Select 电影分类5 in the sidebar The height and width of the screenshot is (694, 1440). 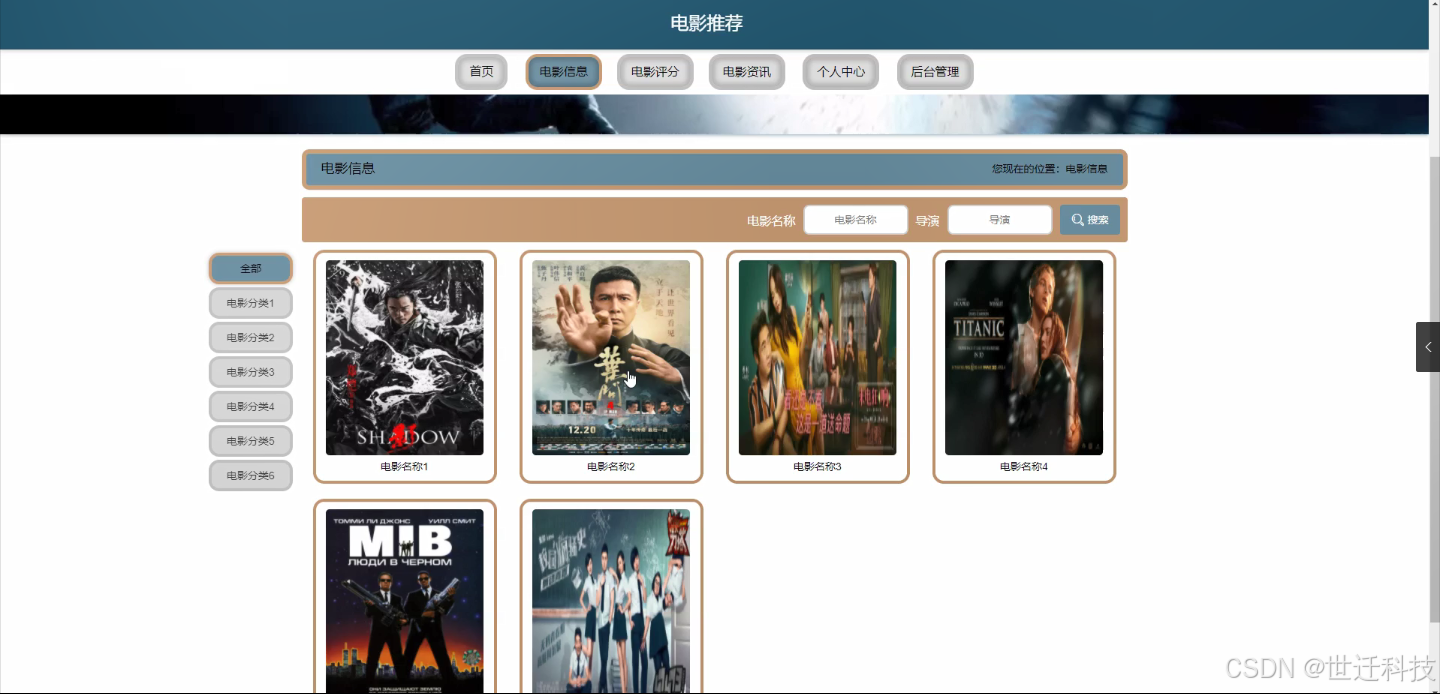pyautogui.click(x=251, y=441)
